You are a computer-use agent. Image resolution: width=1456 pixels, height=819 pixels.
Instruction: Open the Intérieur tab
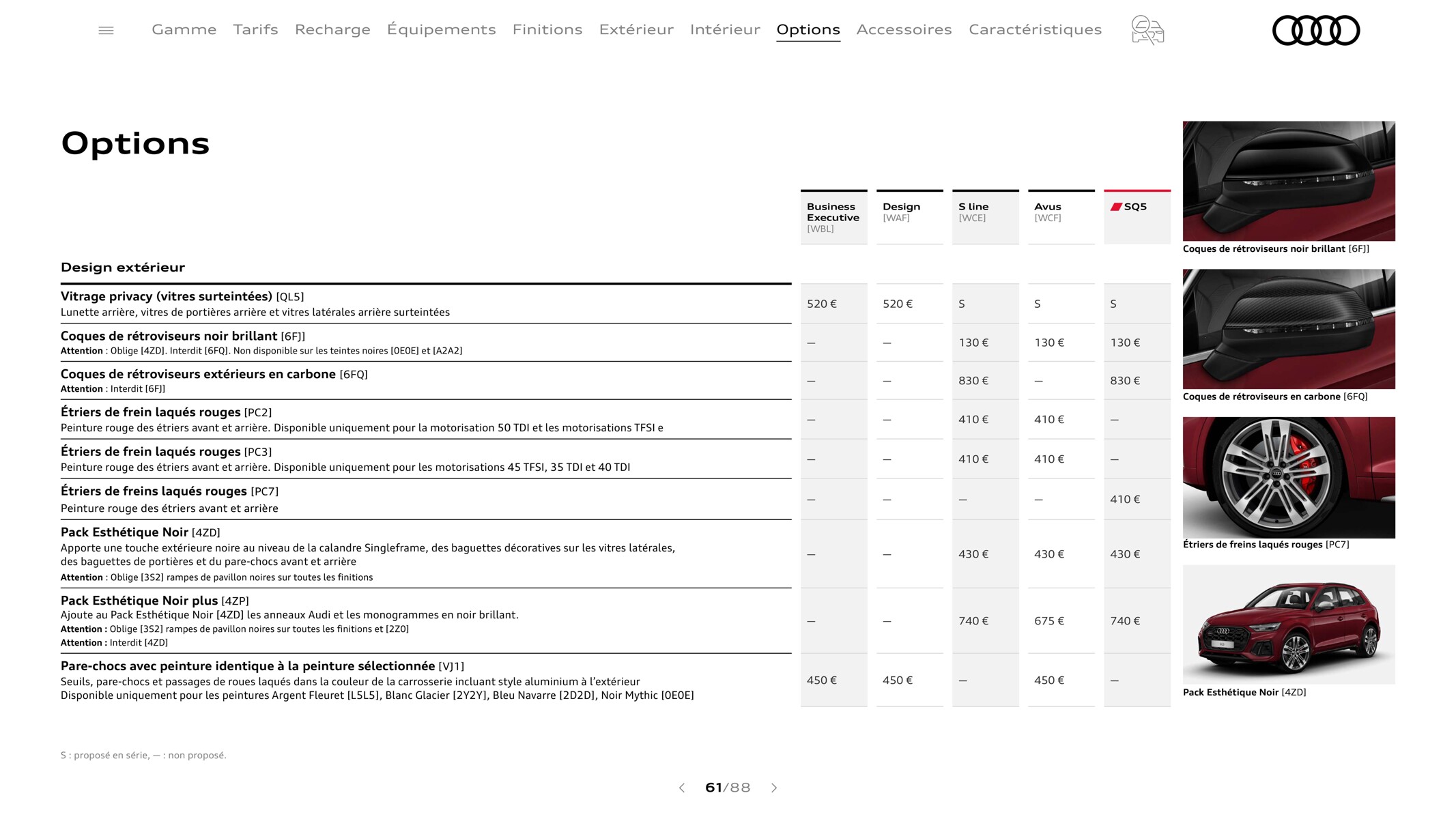coord(725,29)
